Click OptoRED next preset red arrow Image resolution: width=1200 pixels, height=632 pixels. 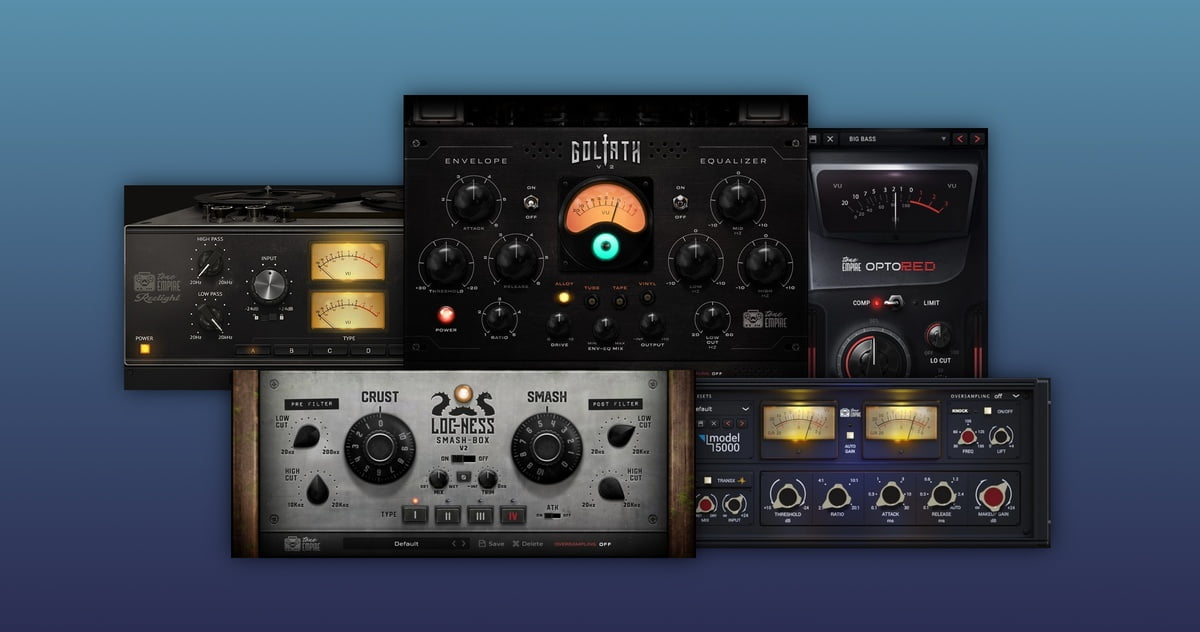click(976, 138)
